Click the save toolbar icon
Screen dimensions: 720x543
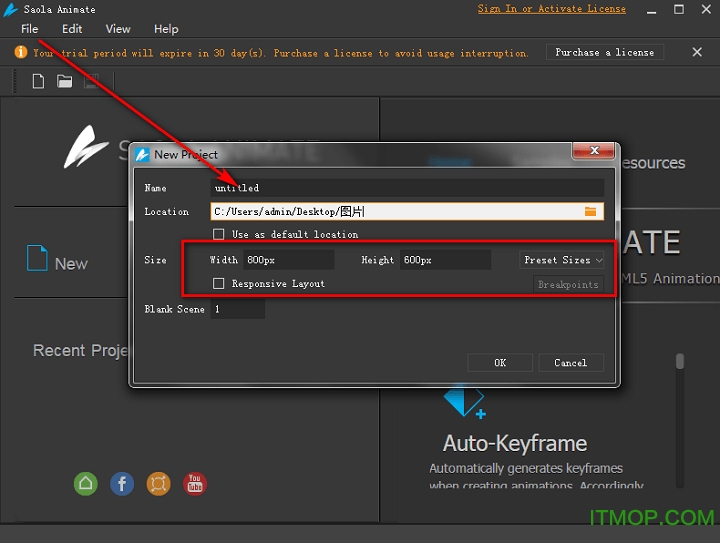[91, 82]
